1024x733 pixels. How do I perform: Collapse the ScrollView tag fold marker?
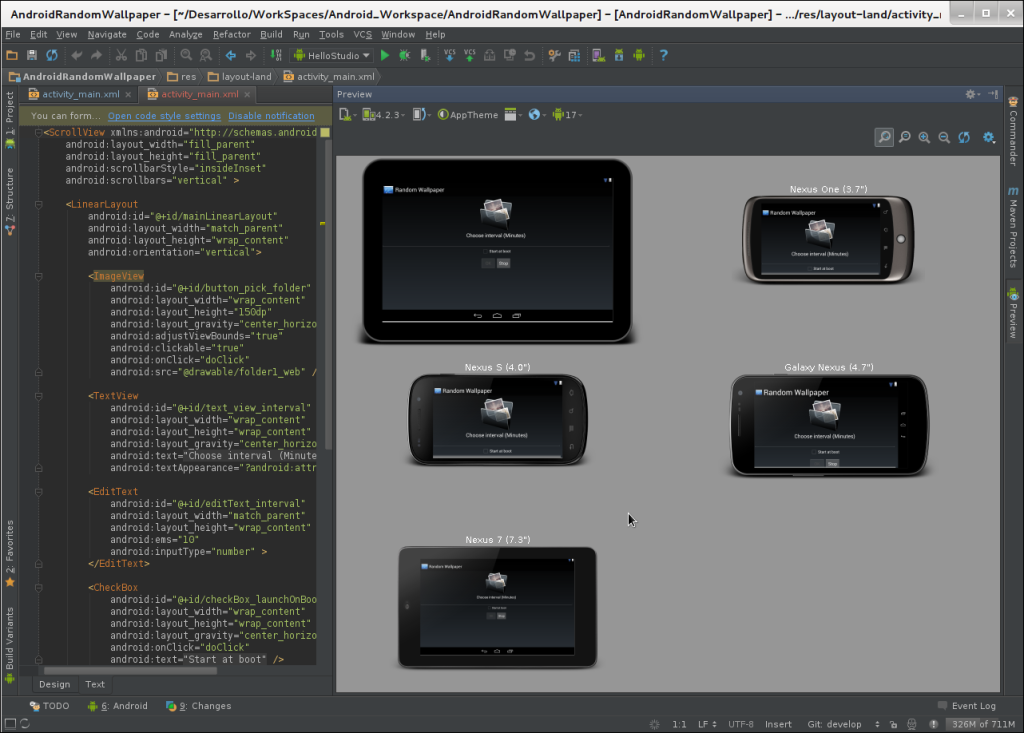tap(39, 133)
